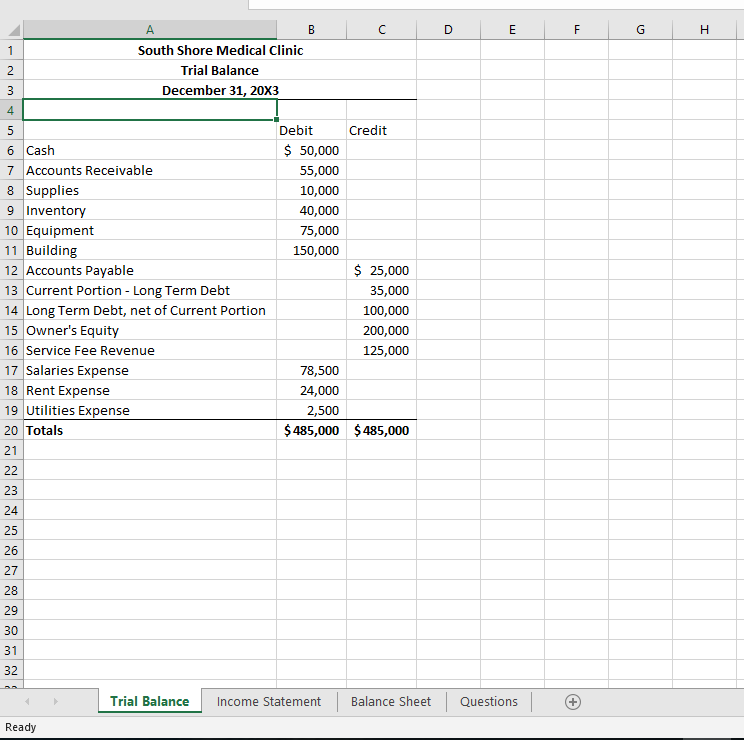Click the 100,000 credit amount
744x740 pixels.
pyautogui.click(x=381, y=310)
